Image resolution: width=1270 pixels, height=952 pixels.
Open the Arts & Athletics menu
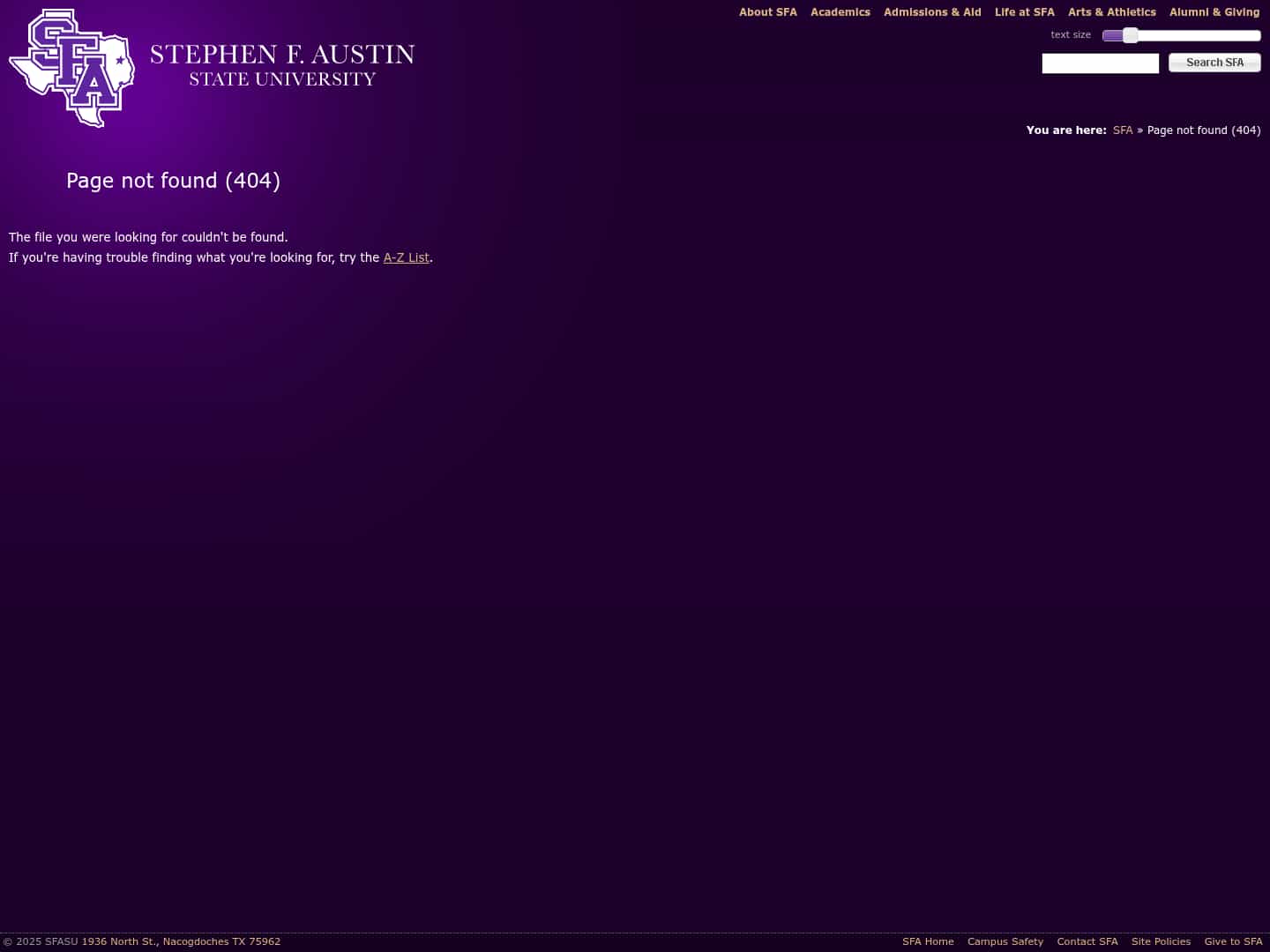click(x=1111, y=12)
